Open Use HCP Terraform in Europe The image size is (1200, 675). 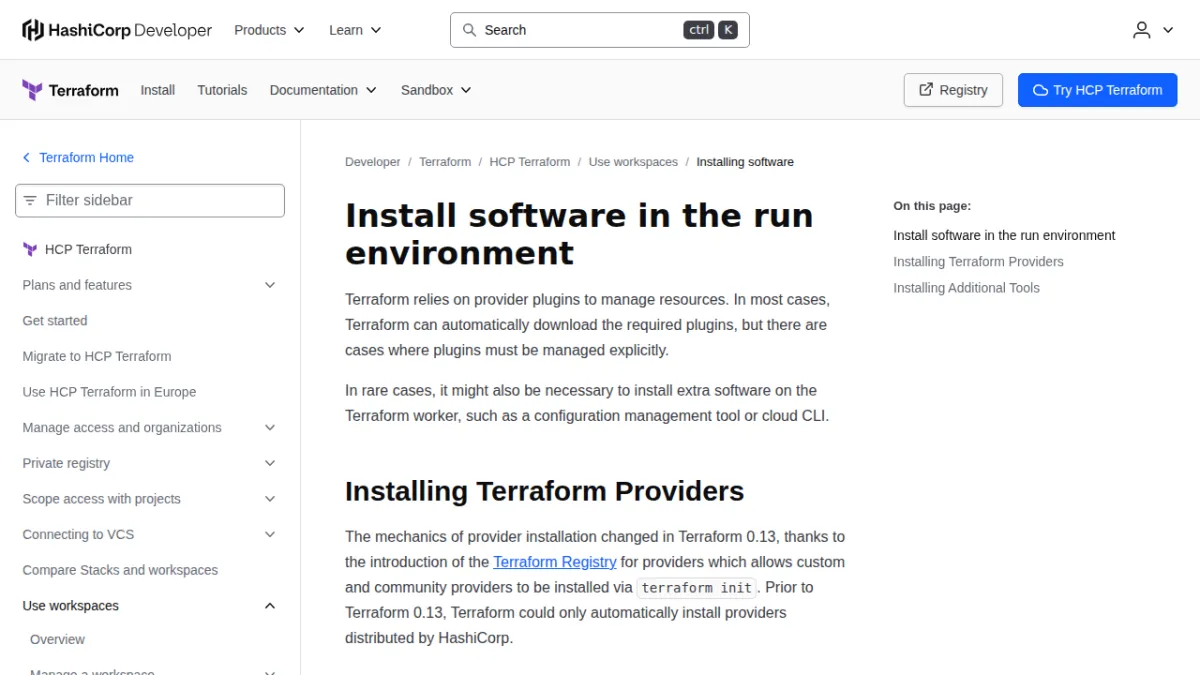pos(109,392)
